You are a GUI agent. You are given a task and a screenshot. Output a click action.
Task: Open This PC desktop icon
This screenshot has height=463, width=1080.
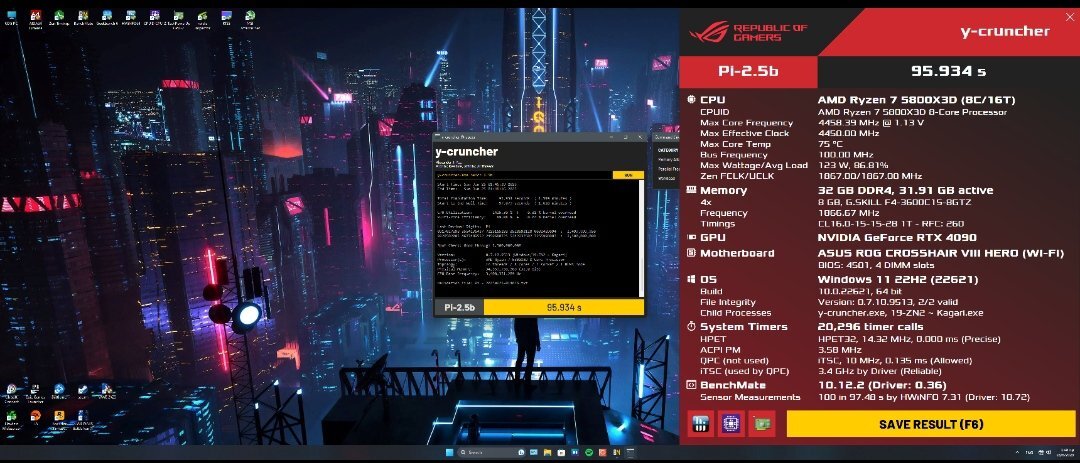tap(12, 17)
